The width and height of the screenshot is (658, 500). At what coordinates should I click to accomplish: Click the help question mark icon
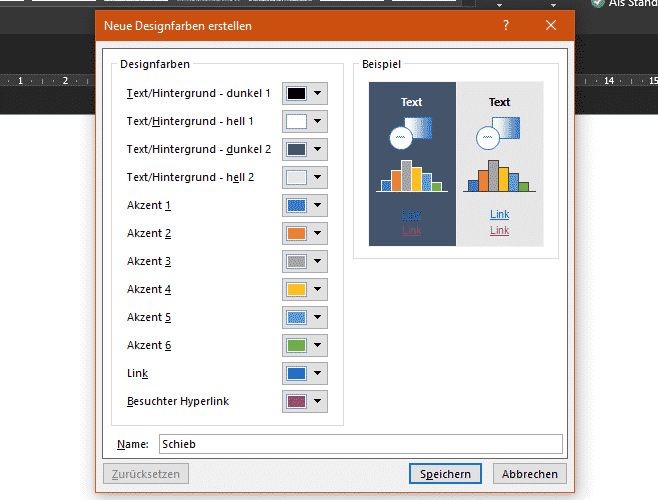(506, 25)
